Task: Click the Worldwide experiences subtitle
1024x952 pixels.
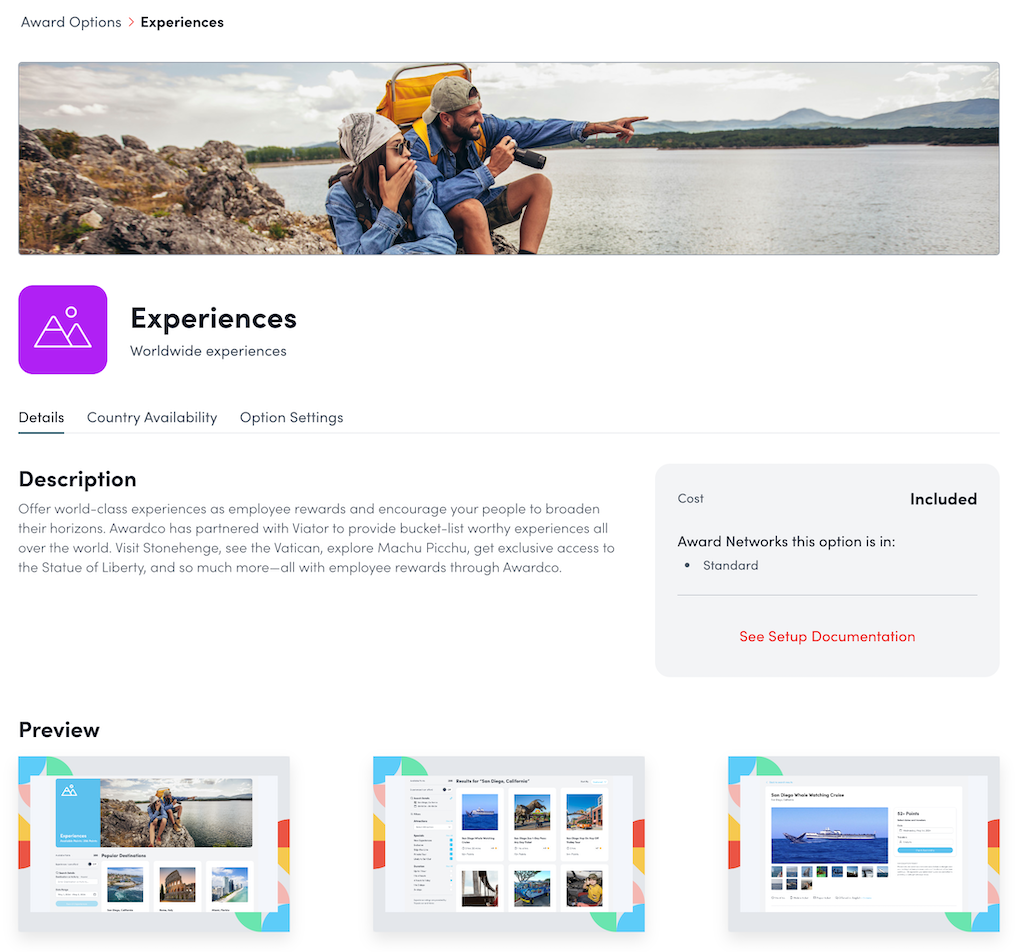Action: [208, 351]
